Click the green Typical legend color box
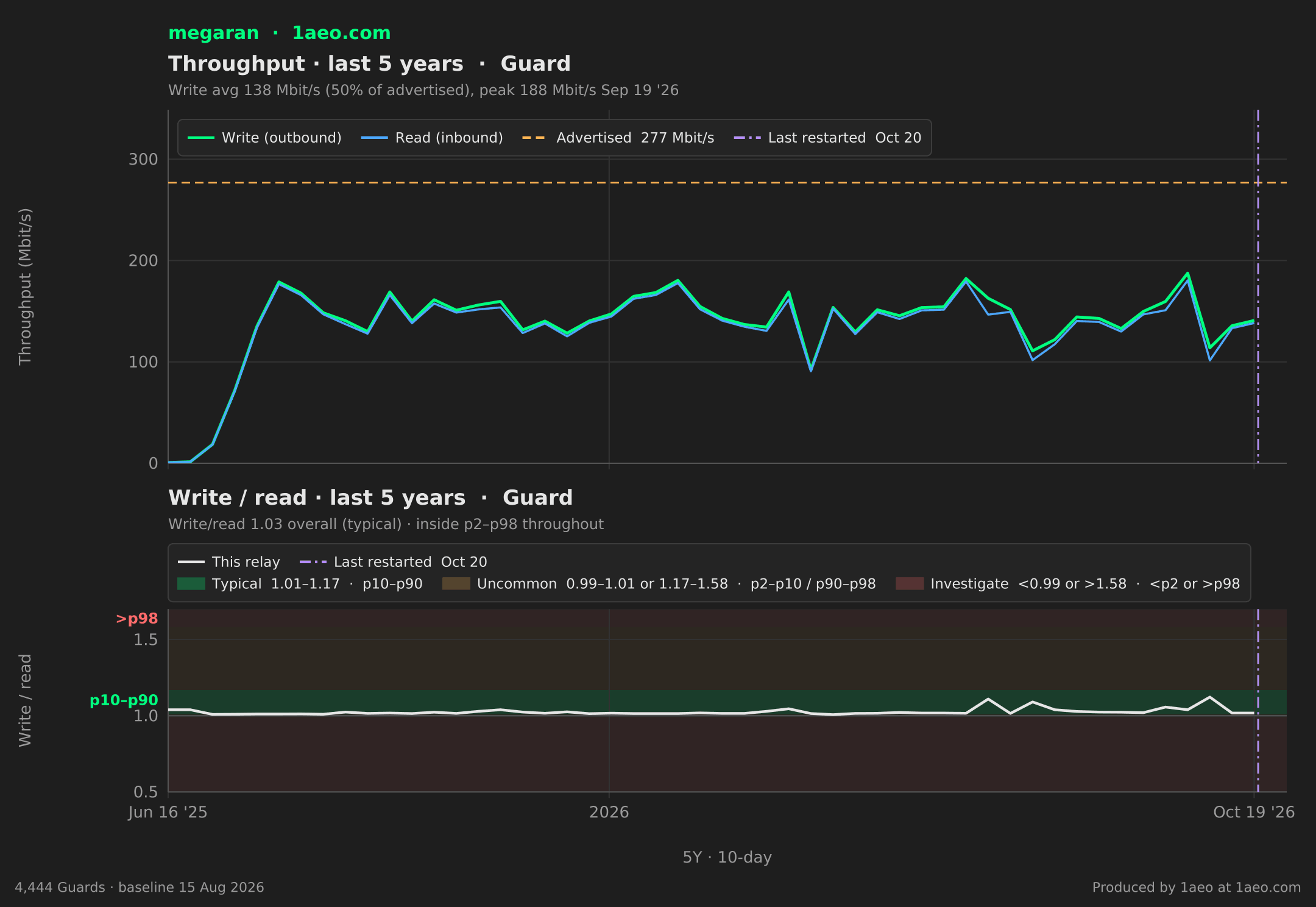 [191, 584]
